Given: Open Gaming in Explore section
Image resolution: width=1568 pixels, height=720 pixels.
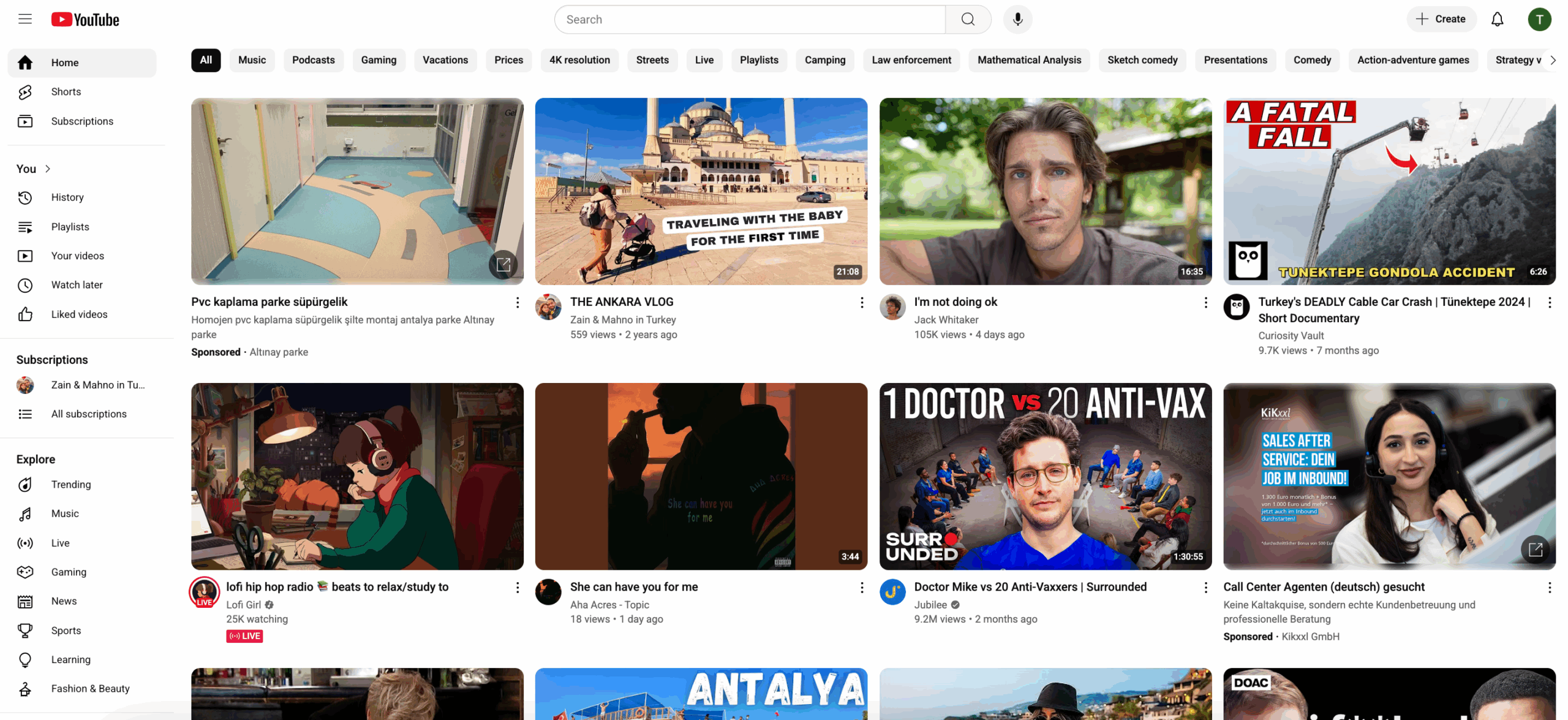Looking at the screenshot, I should point(82,572).
